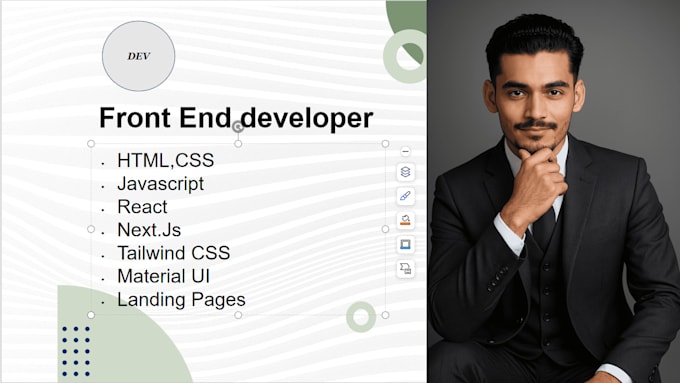
Task: Click the 'Landing Pages' bullet text
Action: (x=181, y=300)
